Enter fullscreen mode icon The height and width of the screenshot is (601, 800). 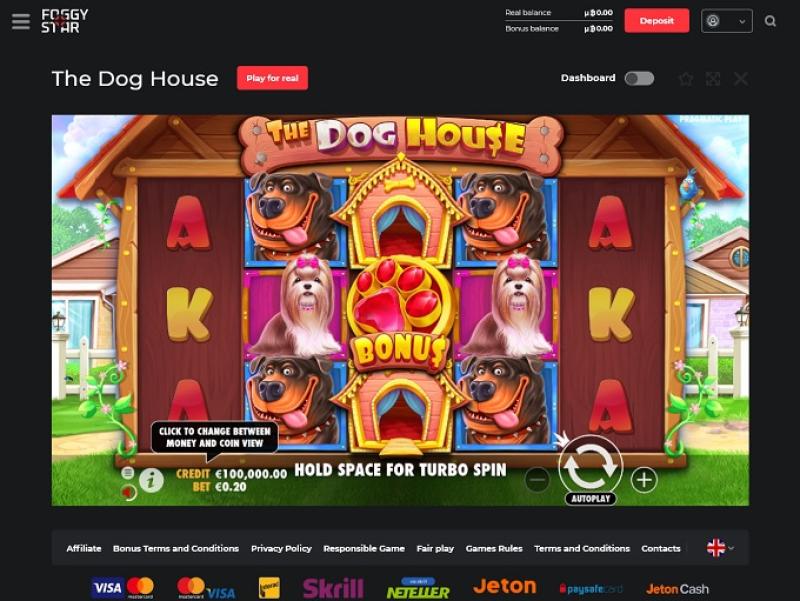coord(713,79)
